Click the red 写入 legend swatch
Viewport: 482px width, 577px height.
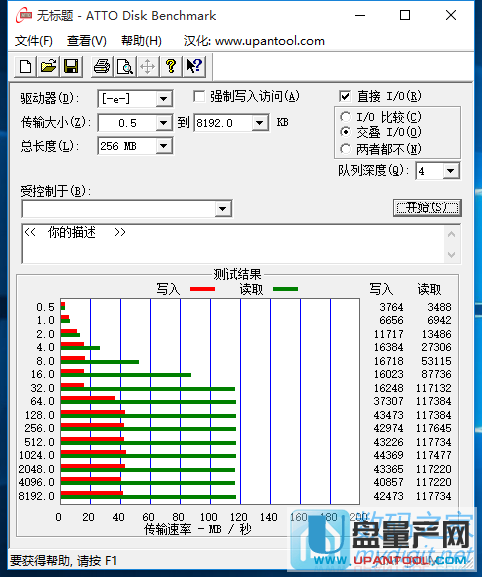[x=202, y=289]
